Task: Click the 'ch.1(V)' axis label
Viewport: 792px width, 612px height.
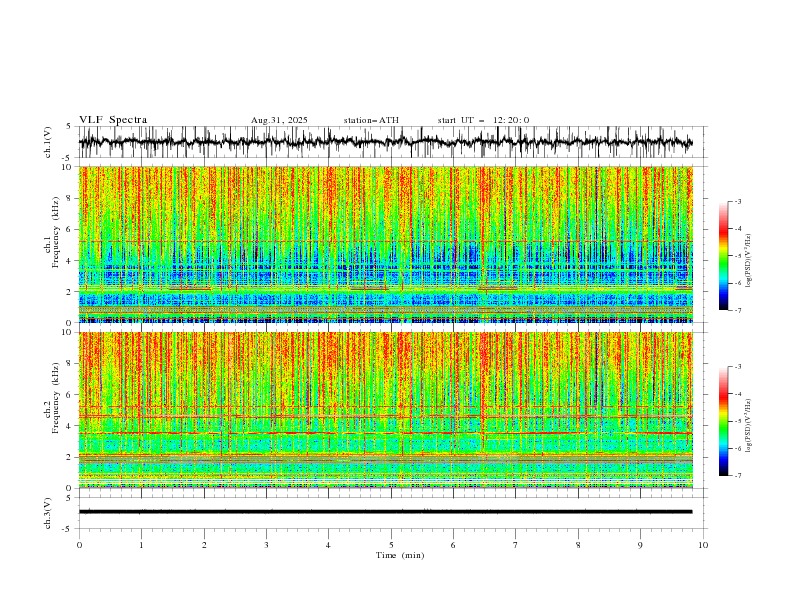Action: click(x=48, y=142)
